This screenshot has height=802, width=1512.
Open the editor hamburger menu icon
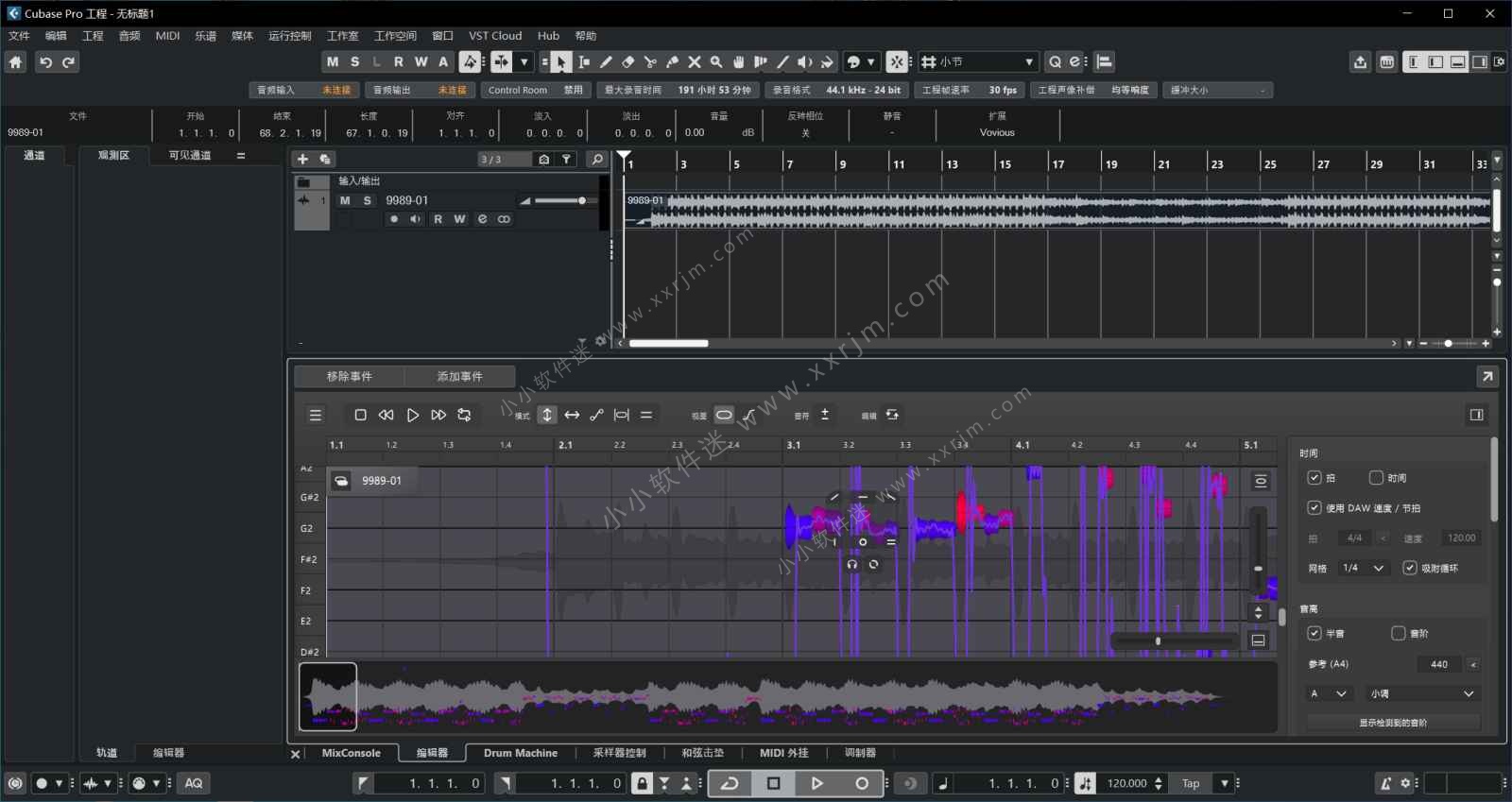coord(316,415)
